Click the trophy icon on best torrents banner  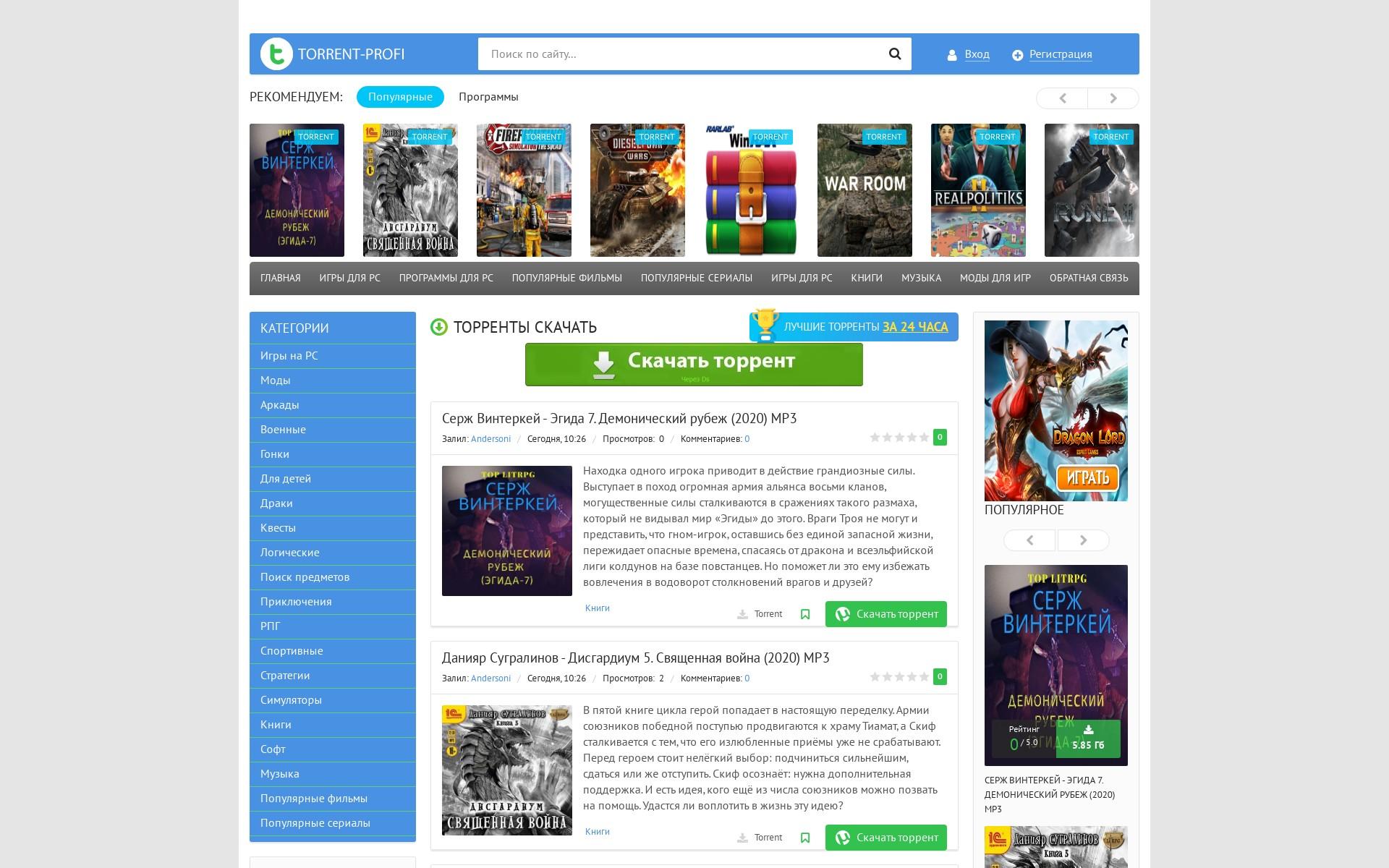pos(764,325)
